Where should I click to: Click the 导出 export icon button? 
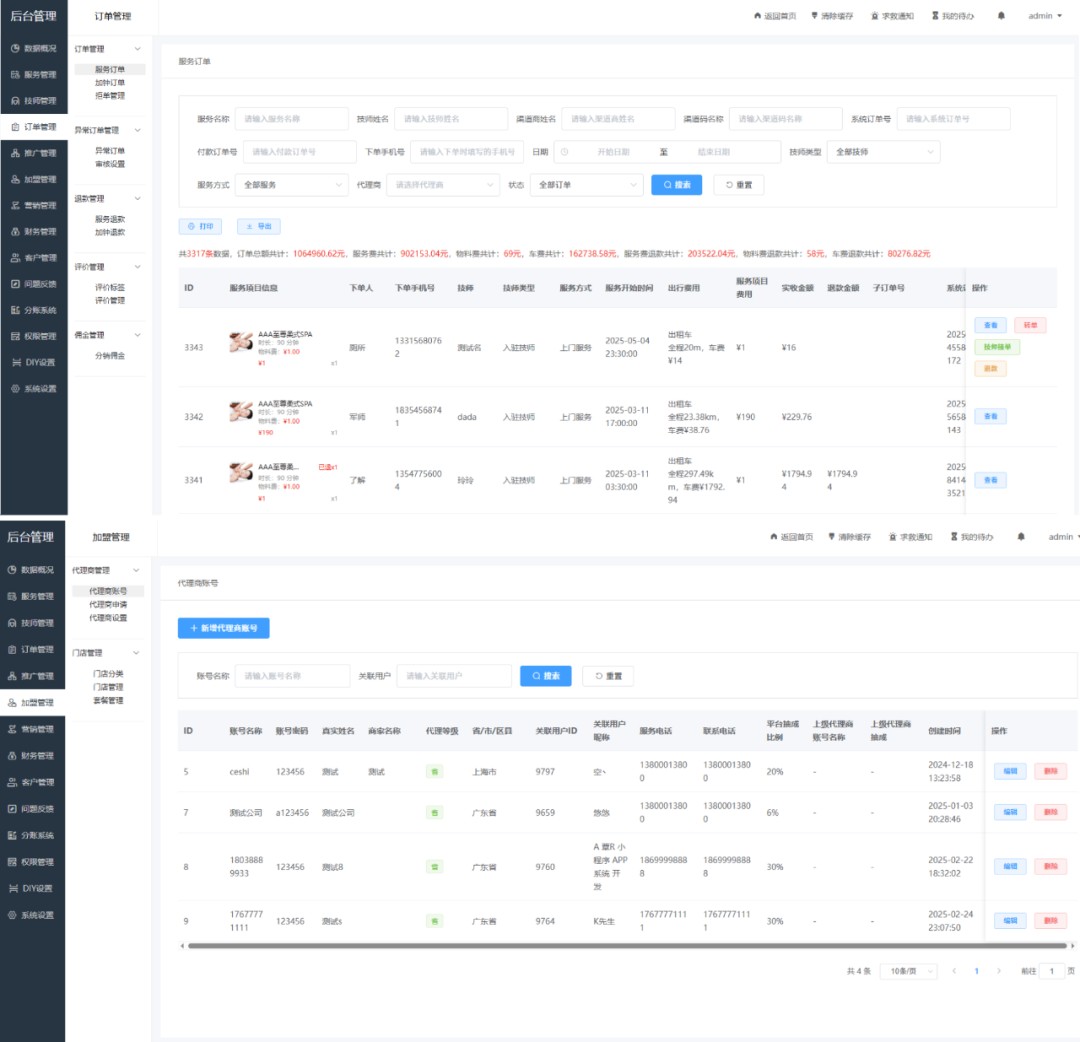coord(258,227)
